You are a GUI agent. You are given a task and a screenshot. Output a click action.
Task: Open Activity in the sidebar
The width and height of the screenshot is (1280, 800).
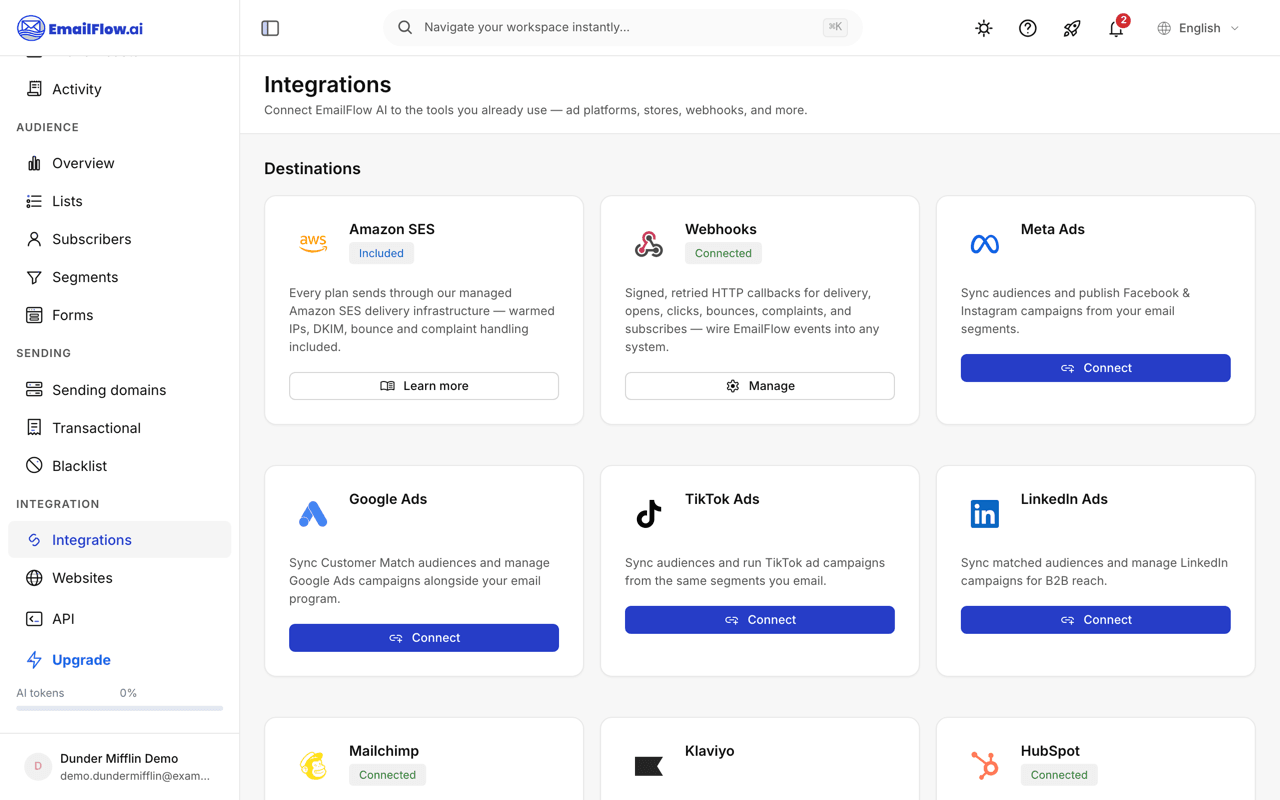[119, 89]
